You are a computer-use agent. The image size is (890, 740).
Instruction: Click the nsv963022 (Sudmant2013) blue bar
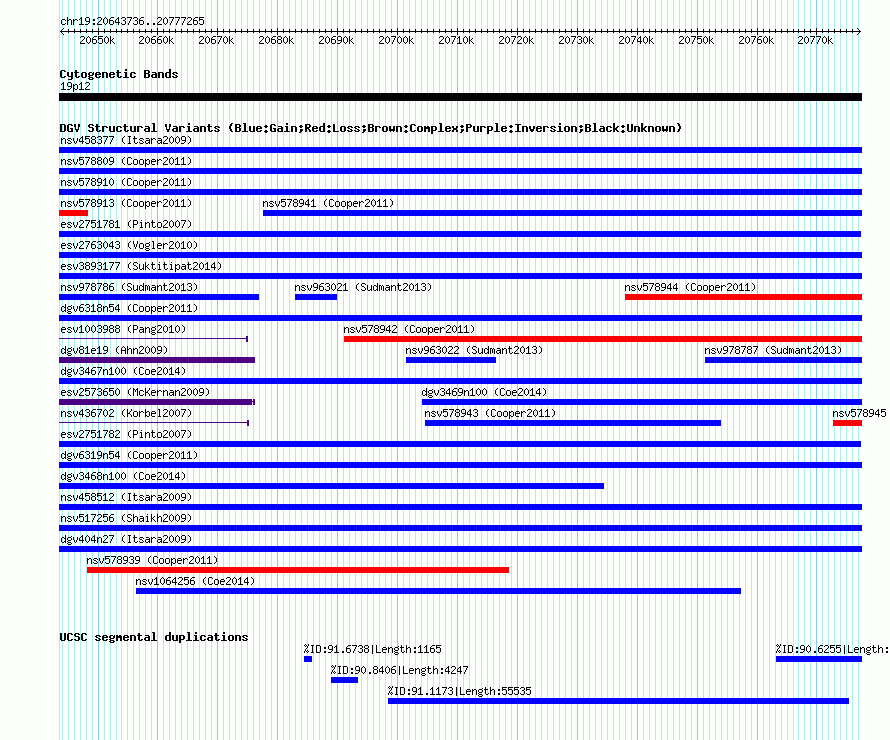[x=451, y=360]
